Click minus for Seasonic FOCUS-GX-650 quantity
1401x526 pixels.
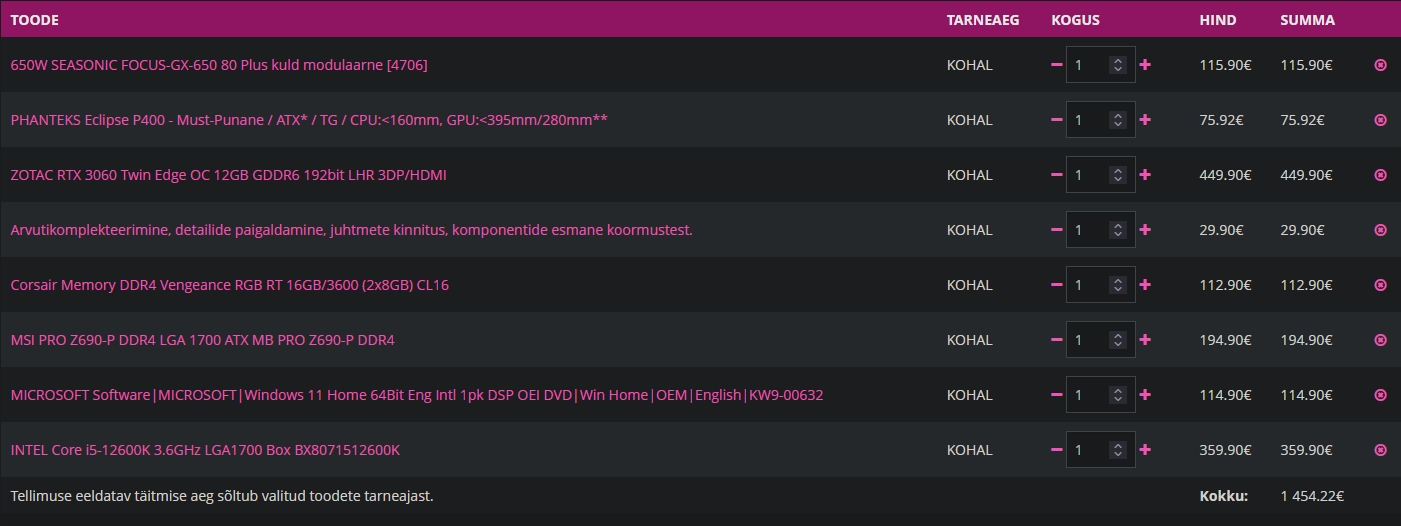point(1056,65)
